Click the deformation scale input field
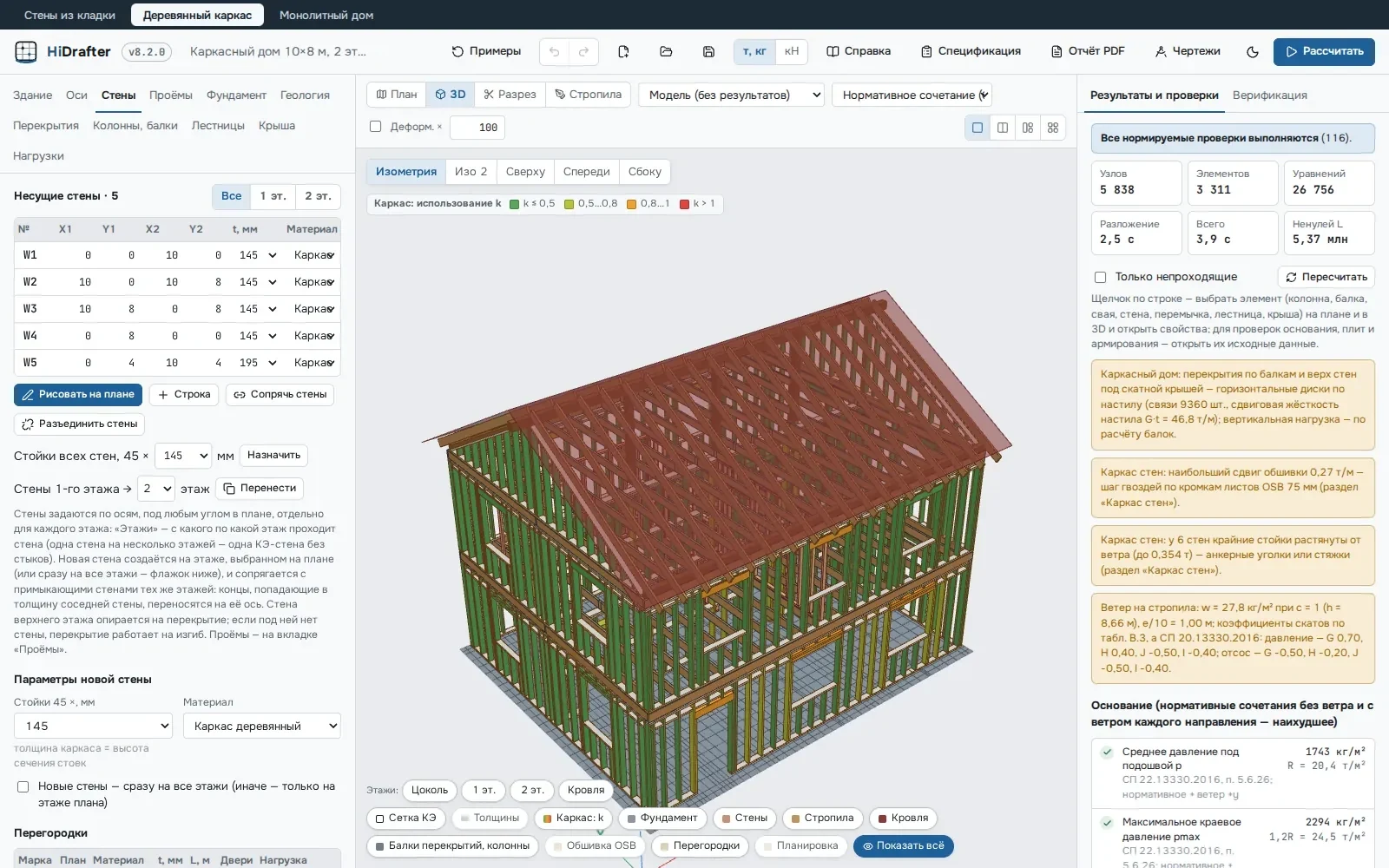1389x868 pixels. pyautogui.click(x=477, y=128)
